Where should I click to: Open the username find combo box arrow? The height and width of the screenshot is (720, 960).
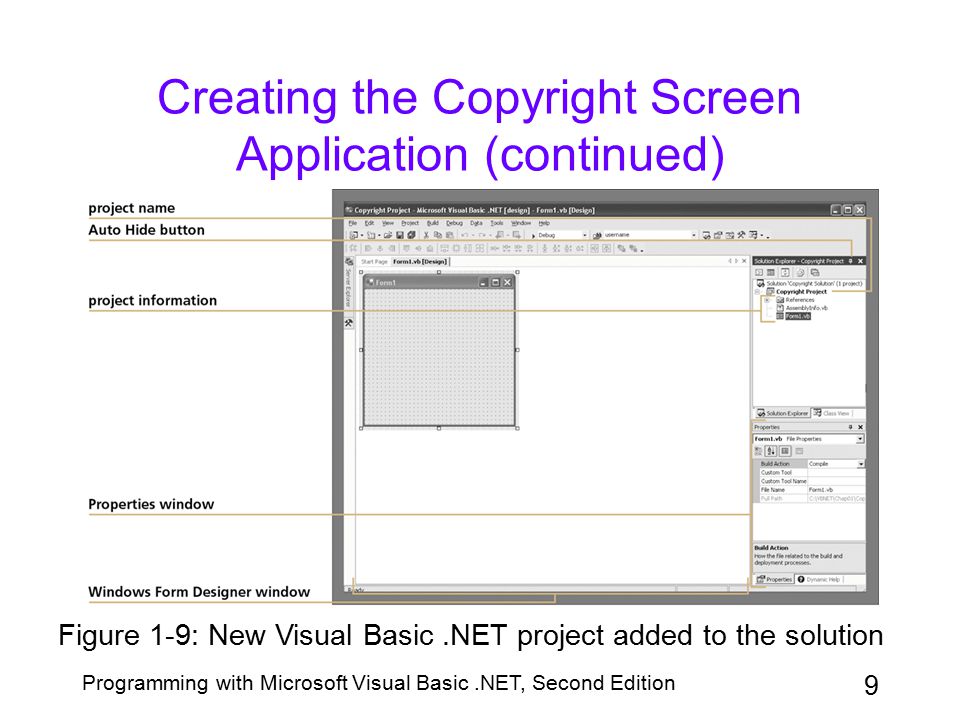pyautogui.click(x=694, y=234)
